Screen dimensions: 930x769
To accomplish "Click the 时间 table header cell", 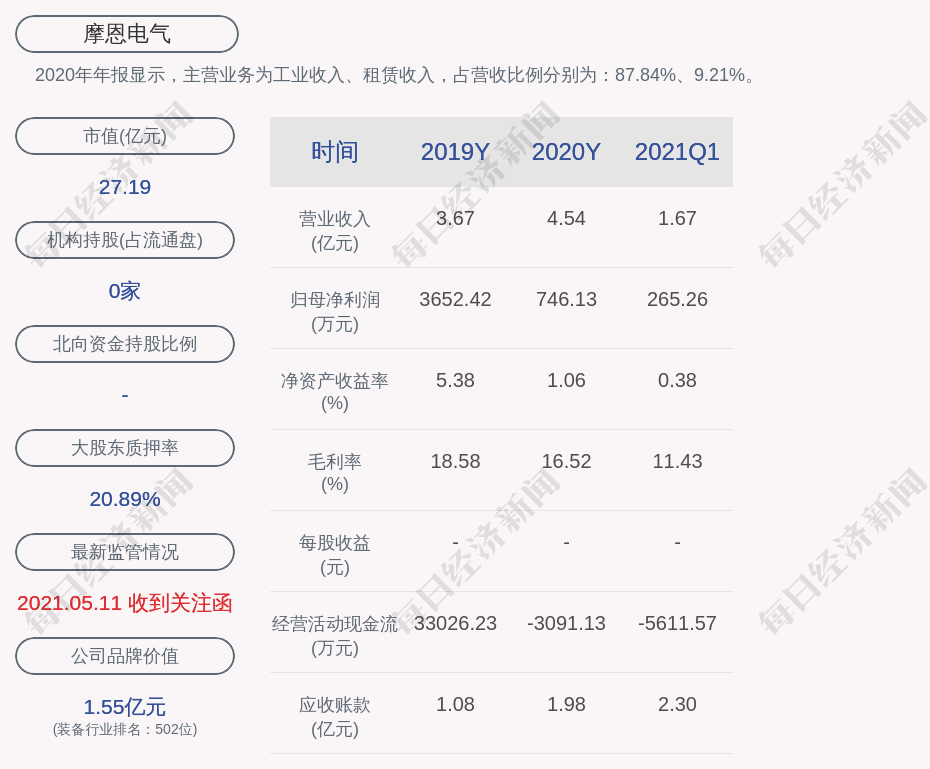I will (x=335, y=152).
